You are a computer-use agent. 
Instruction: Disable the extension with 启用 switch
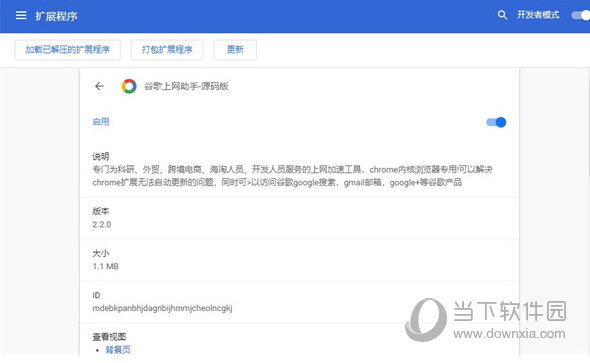pos(496,122)
